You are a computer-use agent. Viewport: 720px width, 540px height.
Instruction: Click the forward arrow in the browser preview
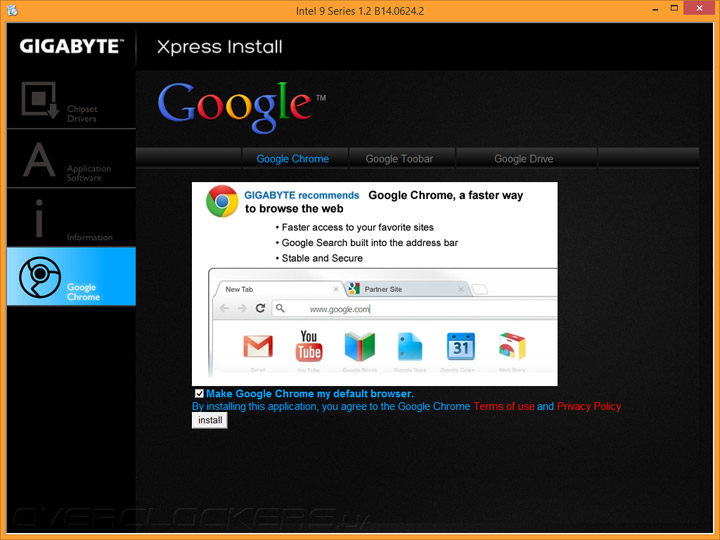coord(242,308)
